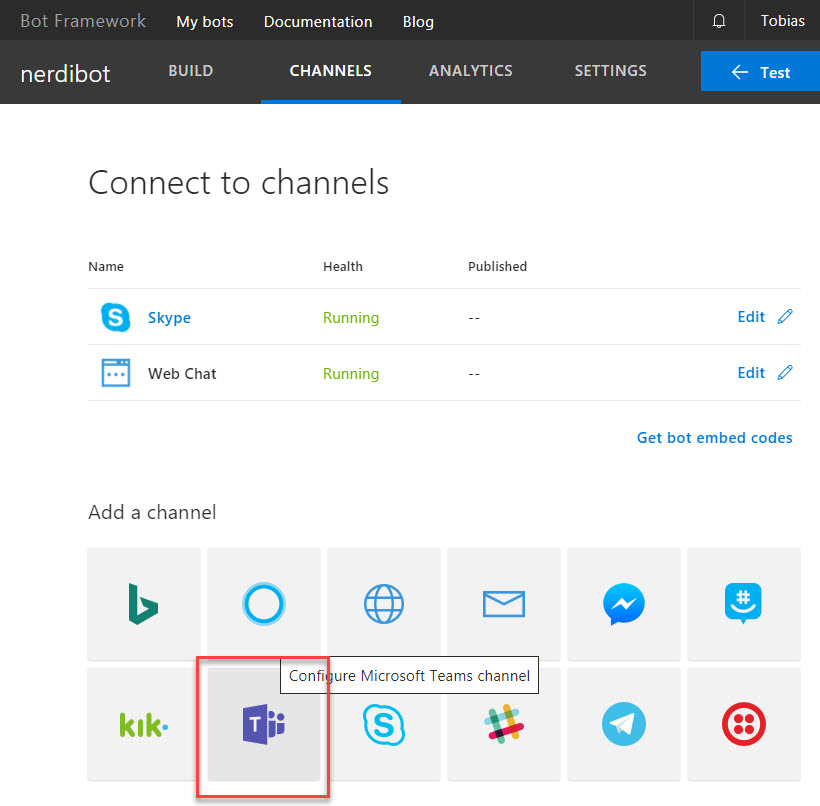Image resolution: width=820 pixels, height=806 pixels.
Task: Select the CHANNELS tab
Action: 331,71
